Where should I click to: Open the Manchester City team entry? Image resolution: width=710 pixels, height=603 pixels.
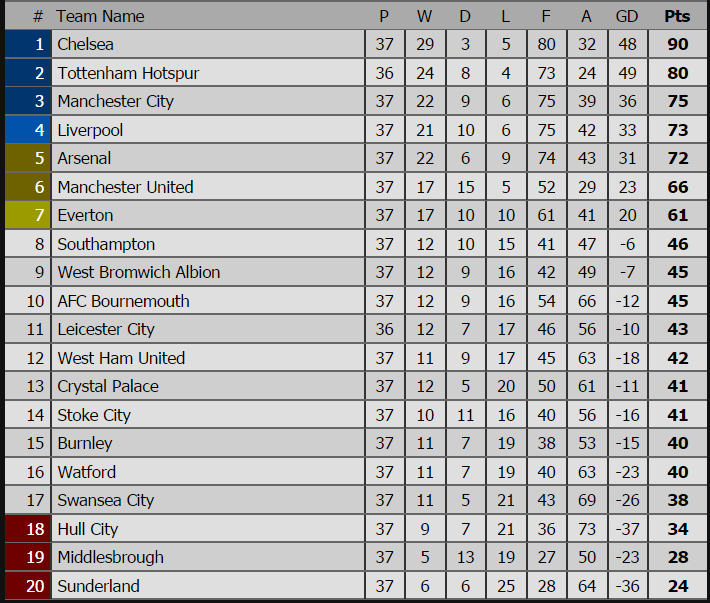point(116,101)
